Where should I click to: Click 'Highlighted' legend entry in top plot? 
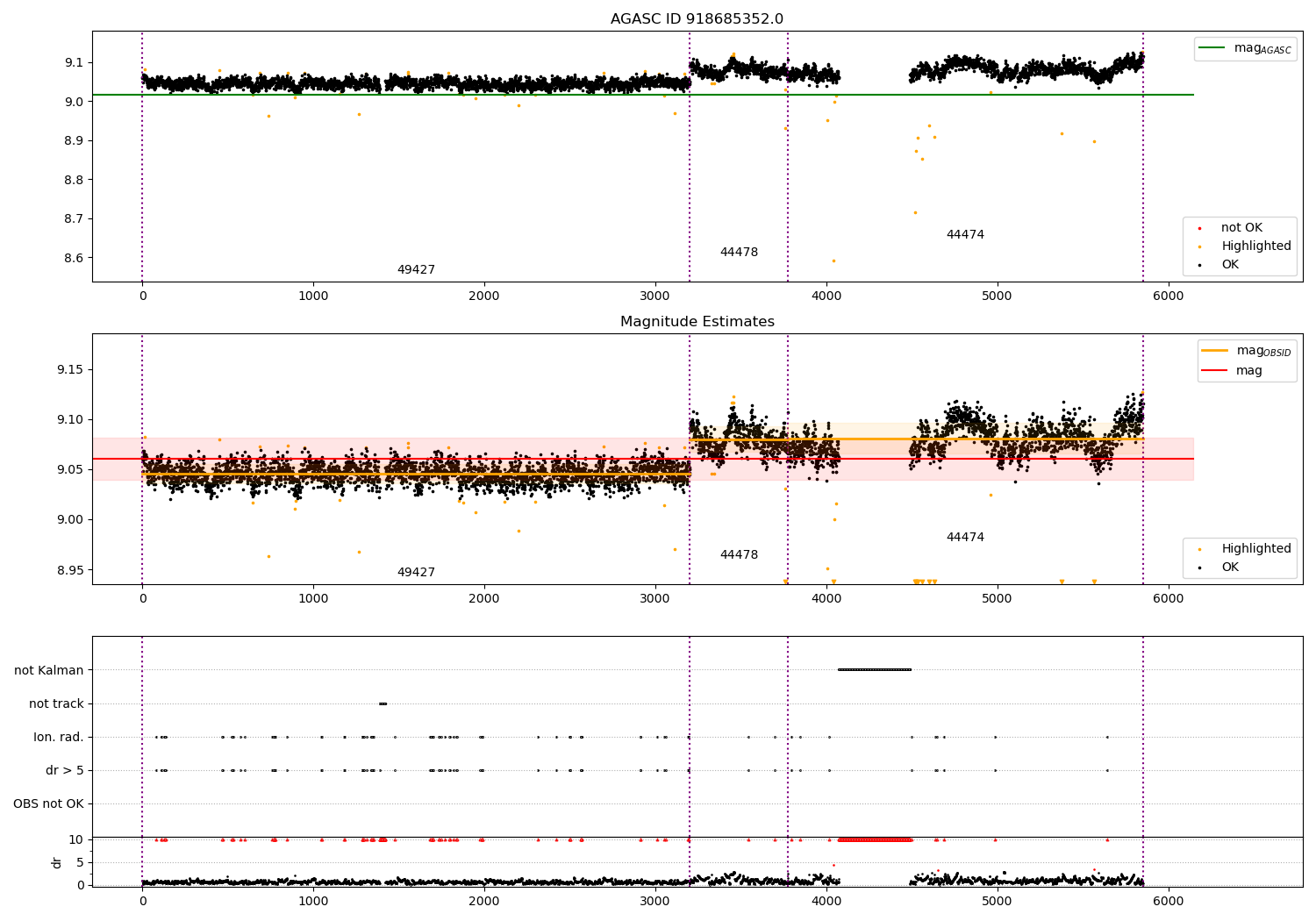(x=1255, y=246)
